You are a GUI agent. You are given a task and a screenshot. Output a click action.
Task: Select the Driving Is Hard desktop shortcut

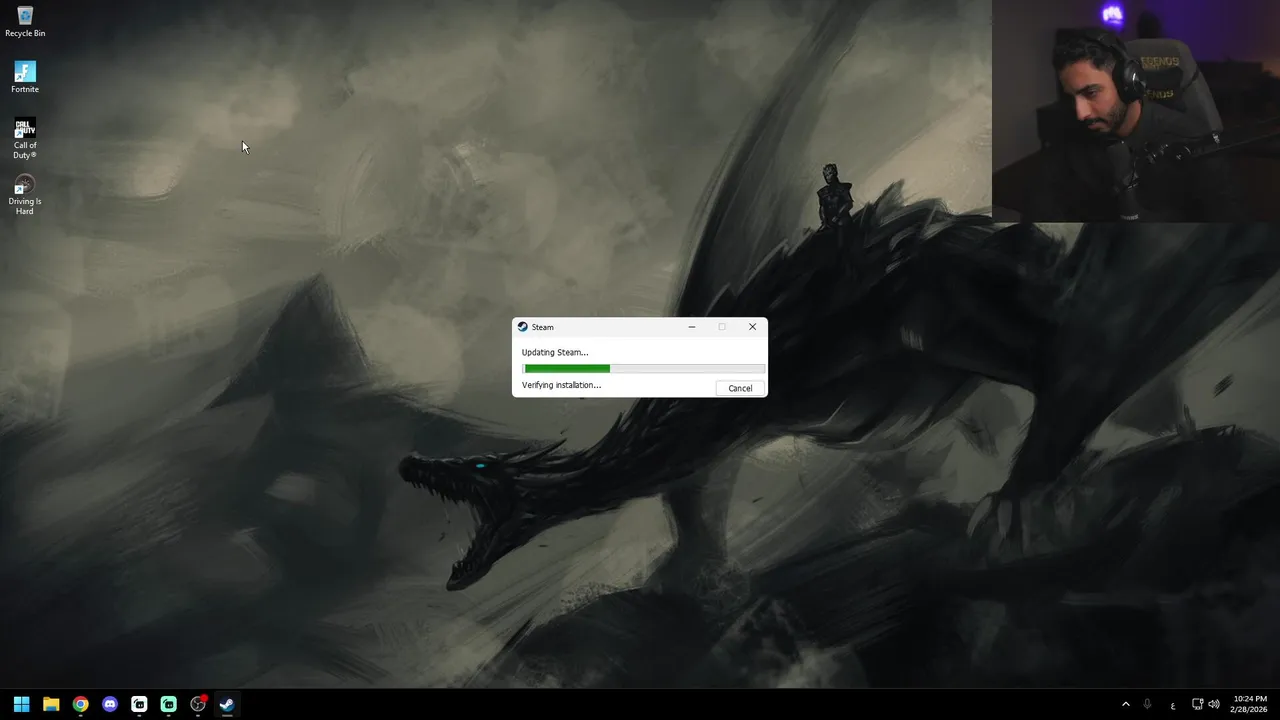click(x=25, y=195)
